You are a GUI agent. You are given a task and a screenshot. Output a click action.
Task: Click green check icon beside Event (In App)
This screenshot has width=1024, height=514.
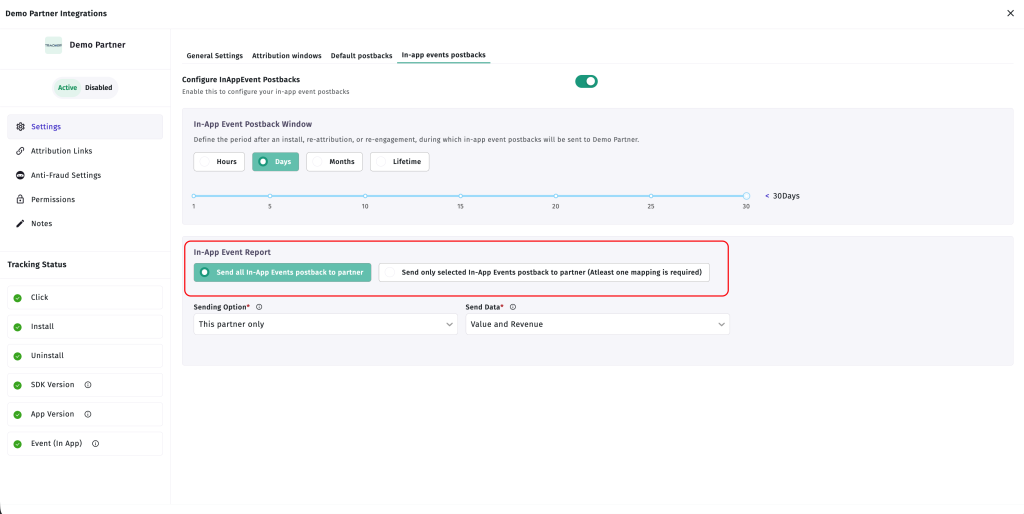[18, 444]
